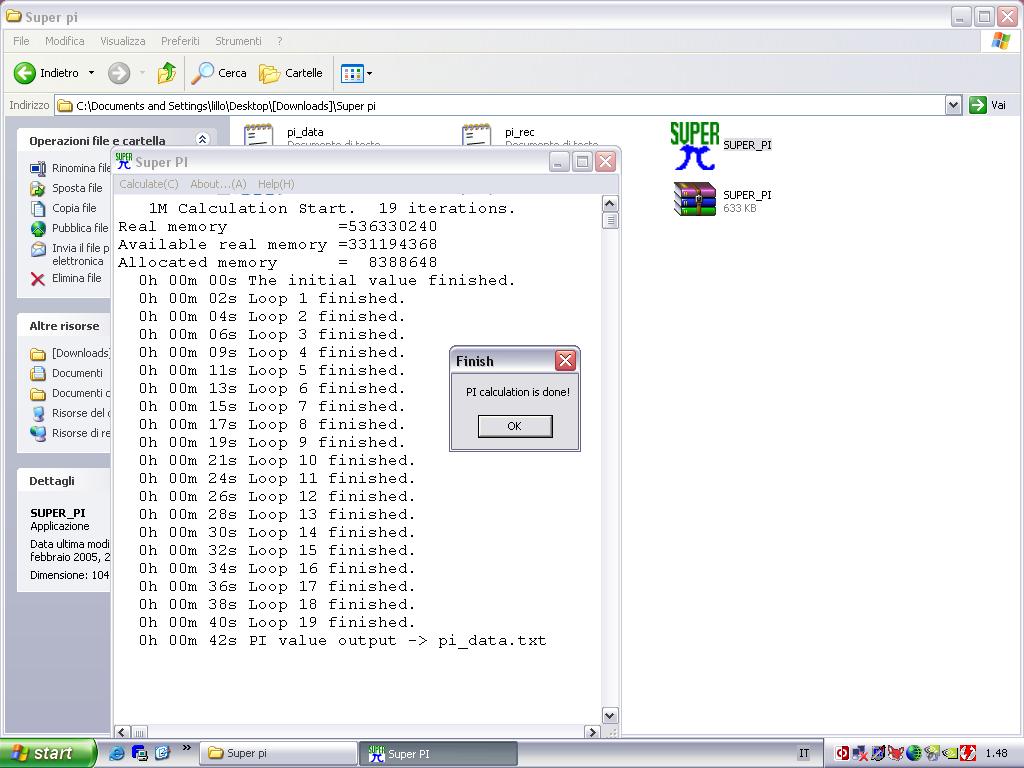Click the grey forward arrow icon
This screenshot has width=1024, height=768.
[119, 73]
